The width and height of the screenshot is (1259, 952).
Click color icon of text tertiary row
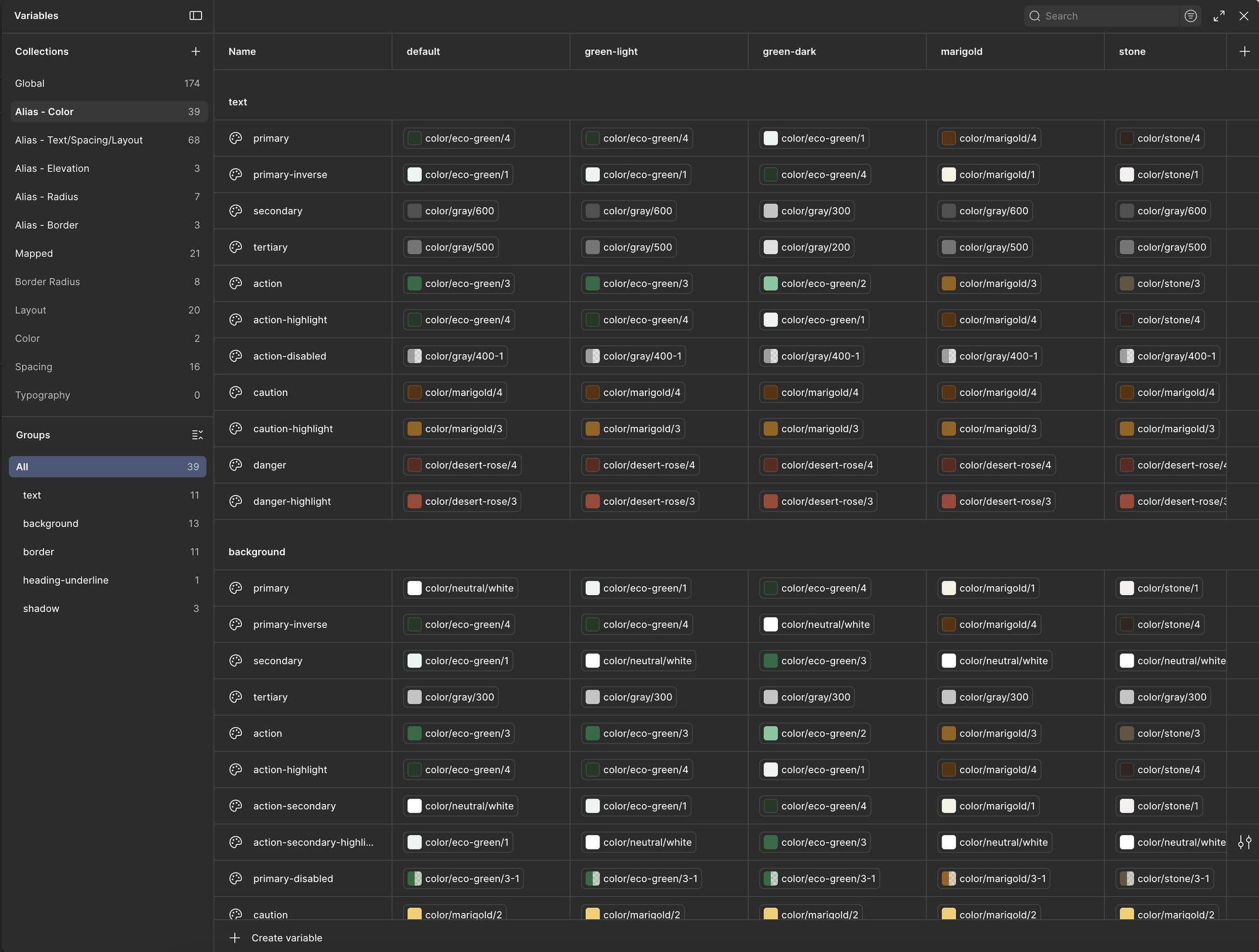(x=236, y=247)
